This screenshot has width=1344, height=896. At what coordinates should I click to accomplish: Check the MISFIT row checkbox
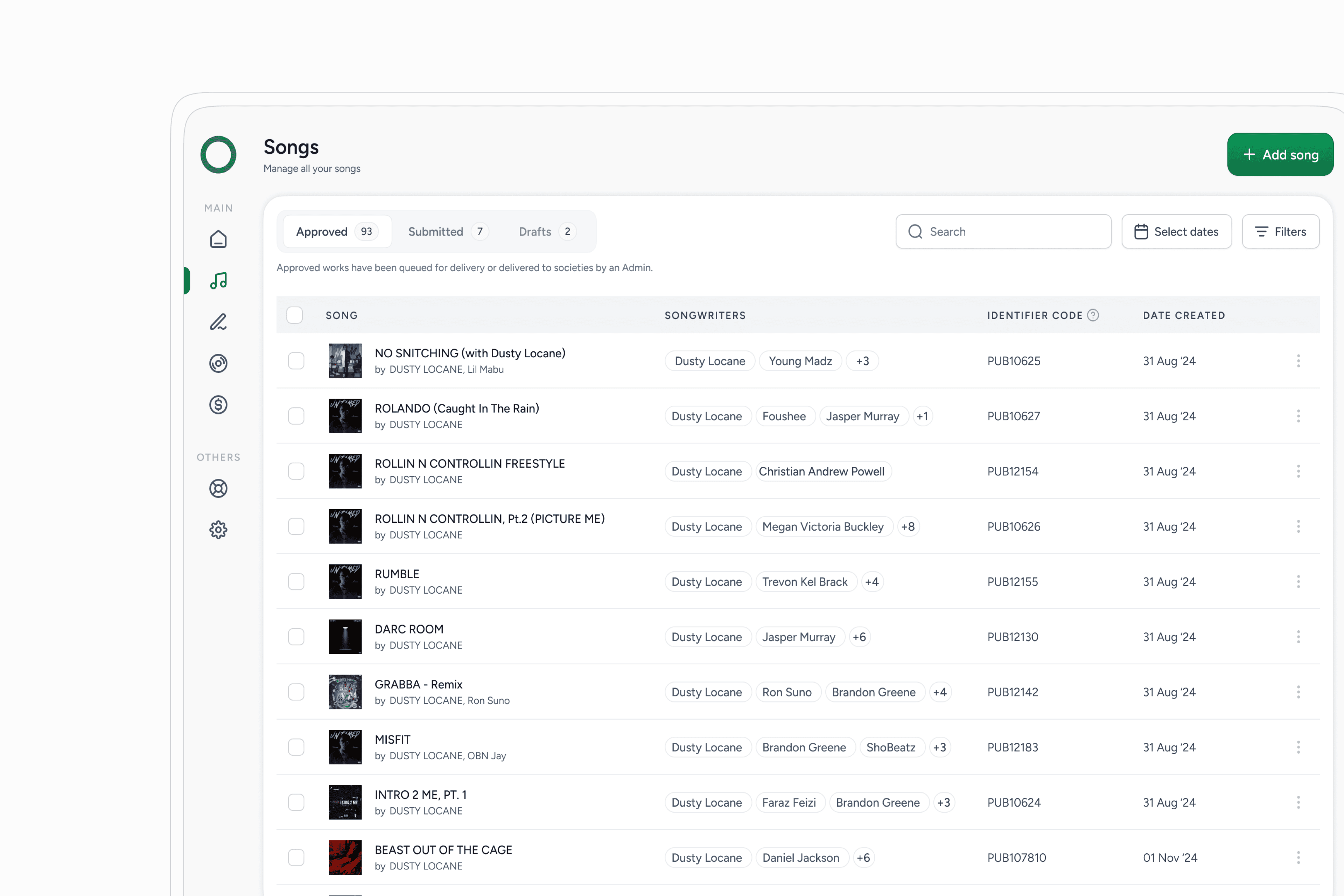[x=296, y=747]
